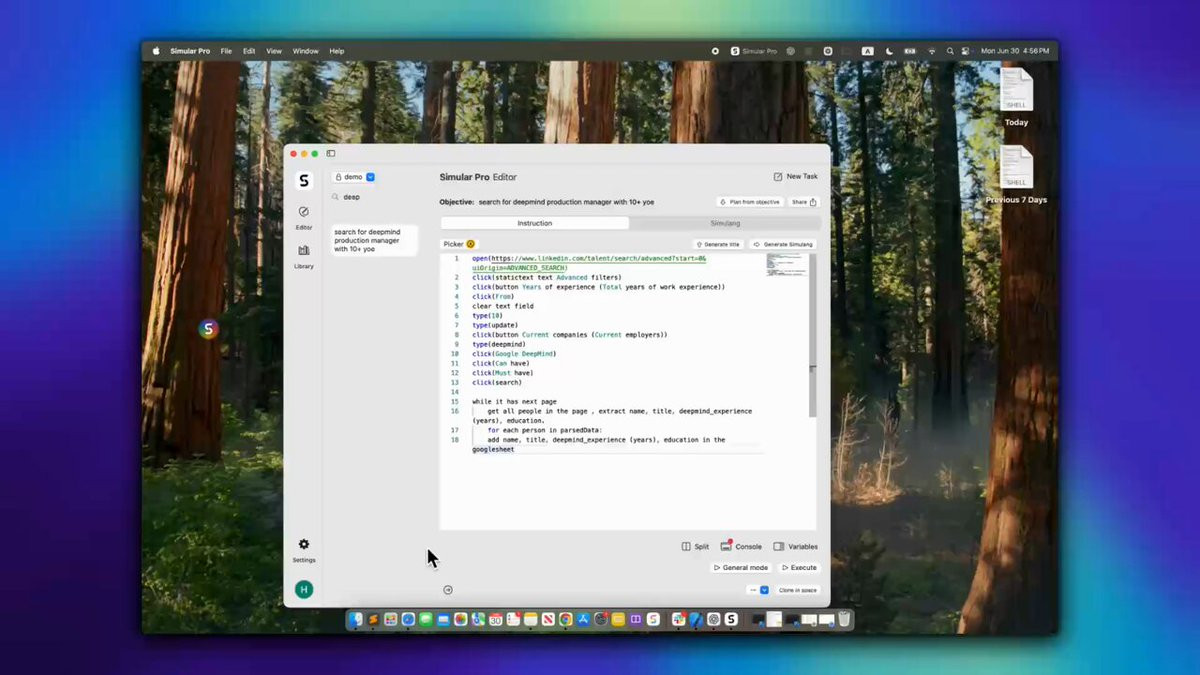Toggle the sidebar panel icon in title bar
Screen dimensions: 1200x675
(331, 153)
